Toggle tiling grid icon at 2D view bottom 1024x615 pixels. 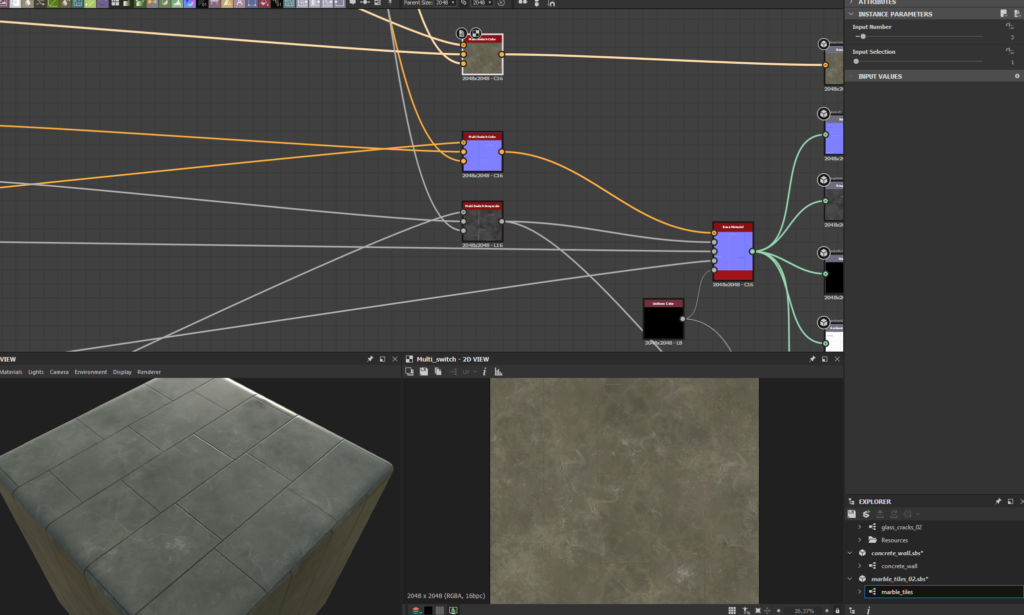(x=732, y=610)
